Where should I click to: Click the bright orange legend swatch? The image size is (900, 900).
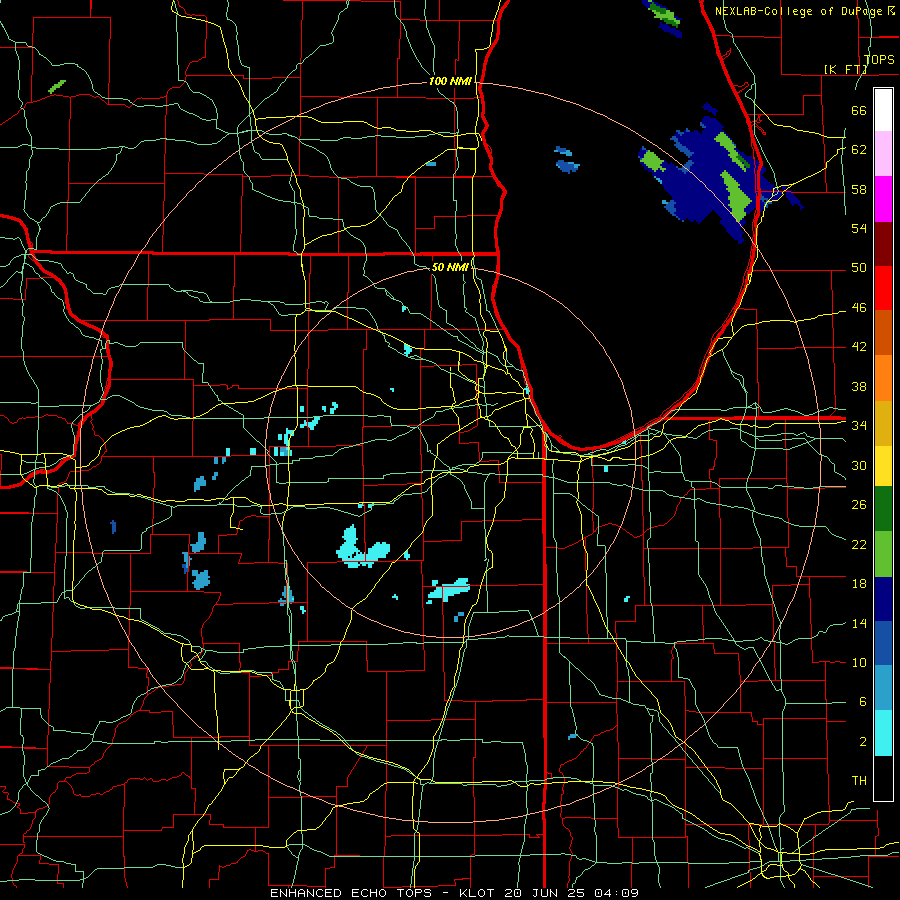(x=883, y=378)
